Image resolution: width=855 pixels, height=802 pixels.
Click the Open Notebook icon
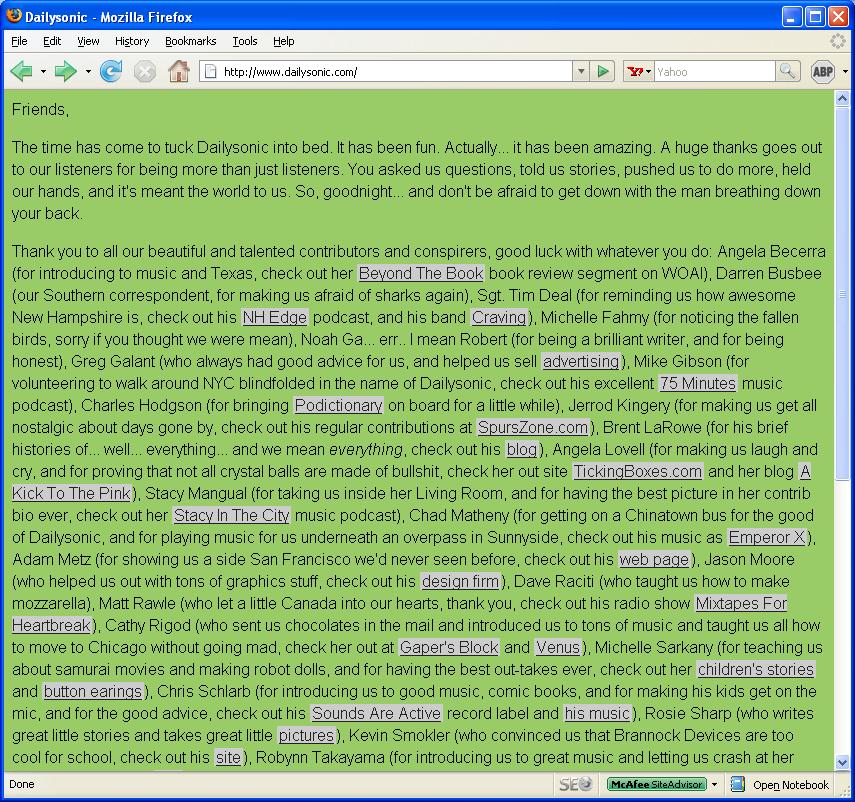737,784
